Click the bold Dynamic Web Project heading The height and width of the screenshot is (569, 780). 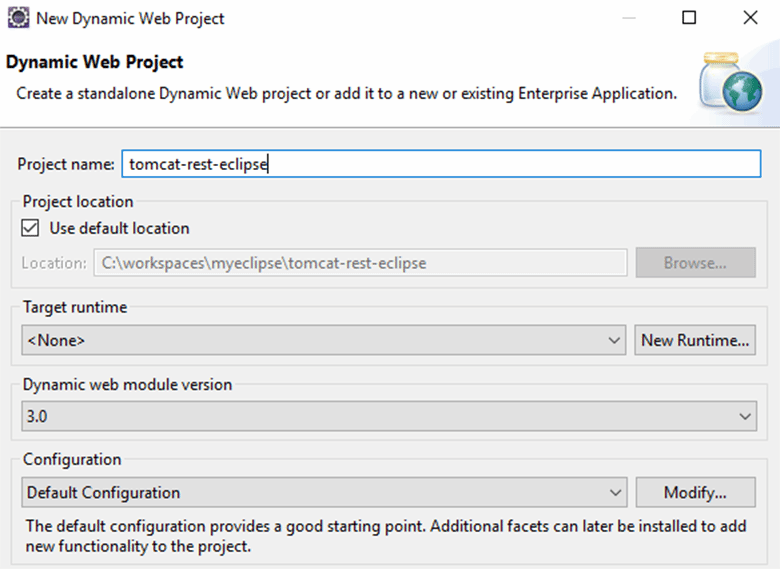coord(95,62)
